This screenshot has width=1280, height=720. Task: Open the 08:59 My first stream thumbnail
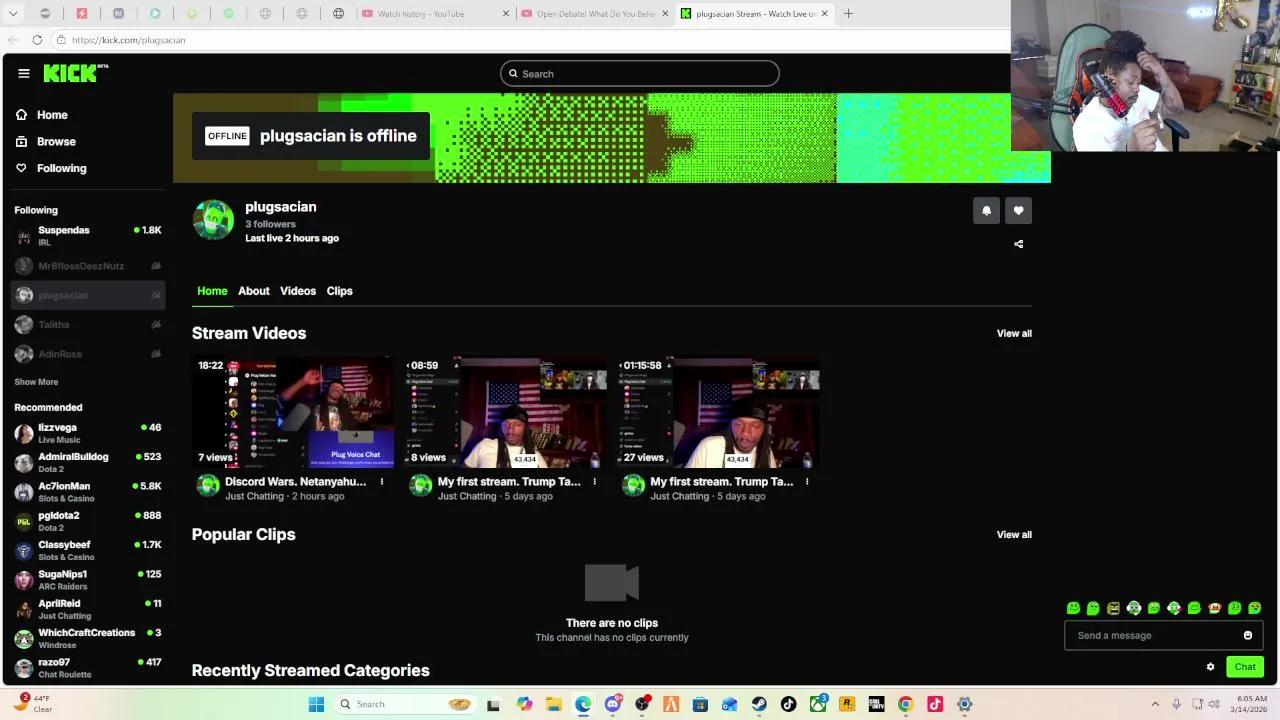point(507,412)
